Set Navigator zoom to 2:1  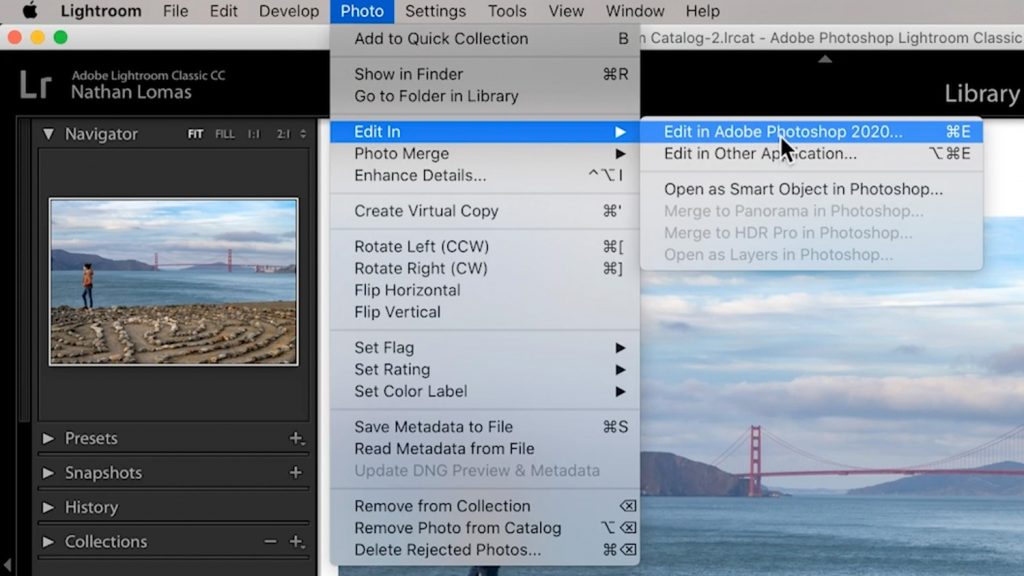click(283, 134)
